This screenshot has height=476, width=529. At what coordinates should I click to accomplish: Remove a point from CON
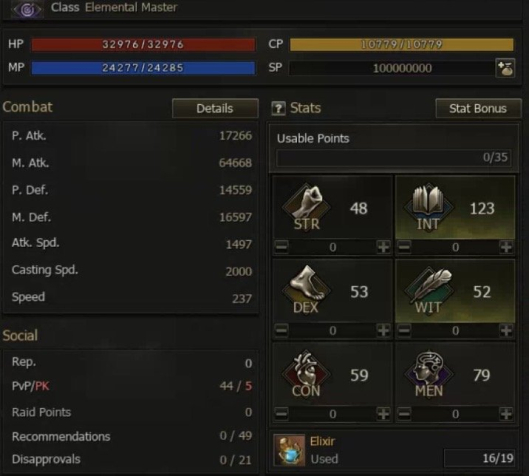tap(281, 414)
